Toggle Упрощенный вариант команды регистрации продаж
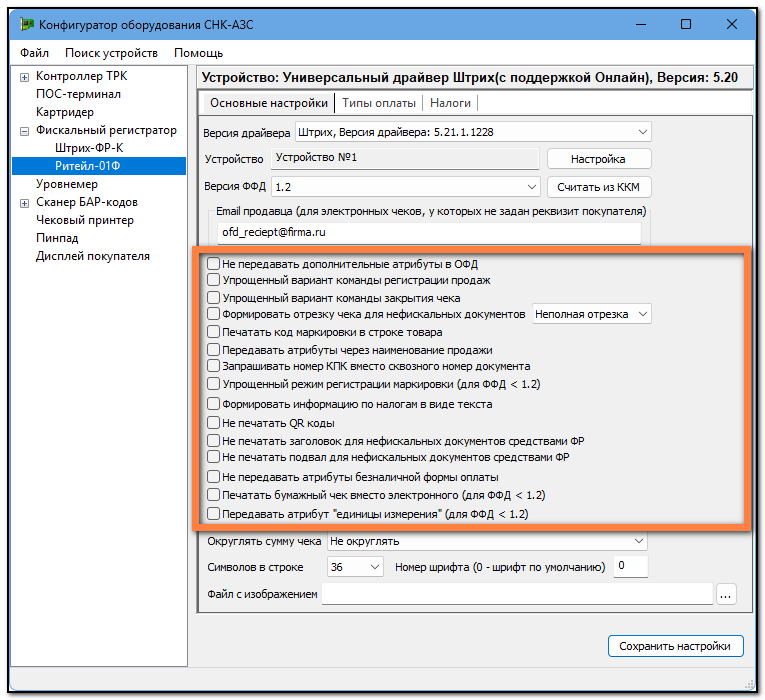This screenshot has width=765, height=700. pos(213,280)
